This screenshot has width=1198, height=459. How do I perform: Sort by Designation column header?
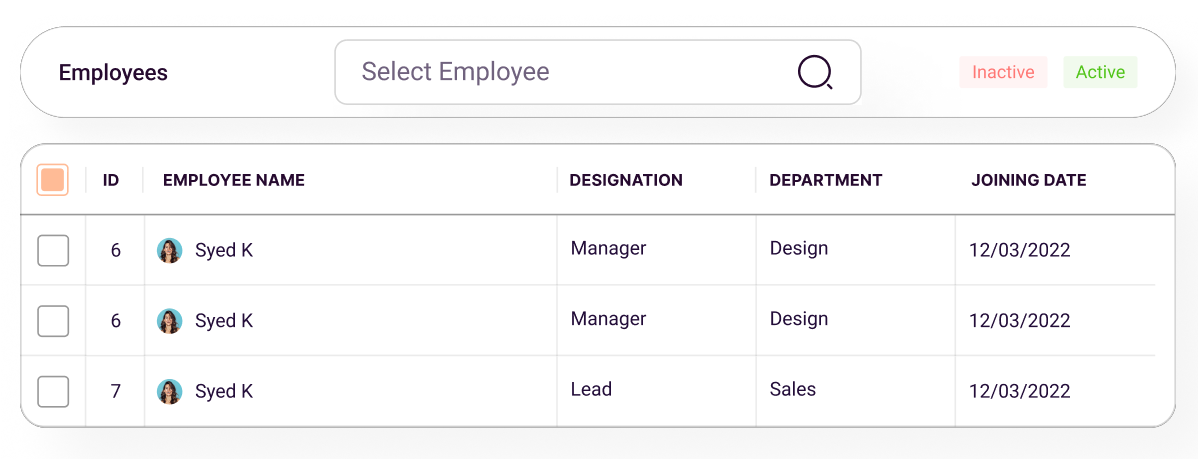point(626,180)
